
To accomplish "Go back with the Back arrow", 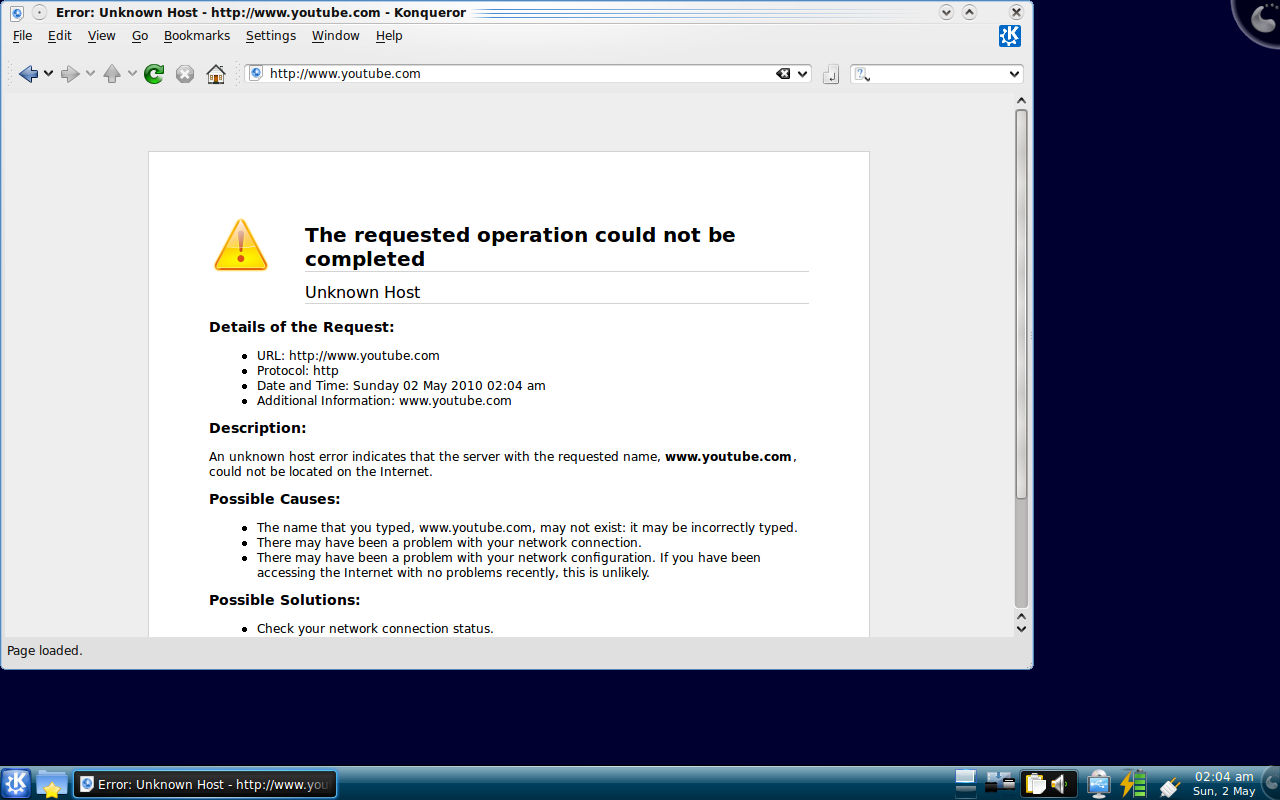I will [28, 74].
